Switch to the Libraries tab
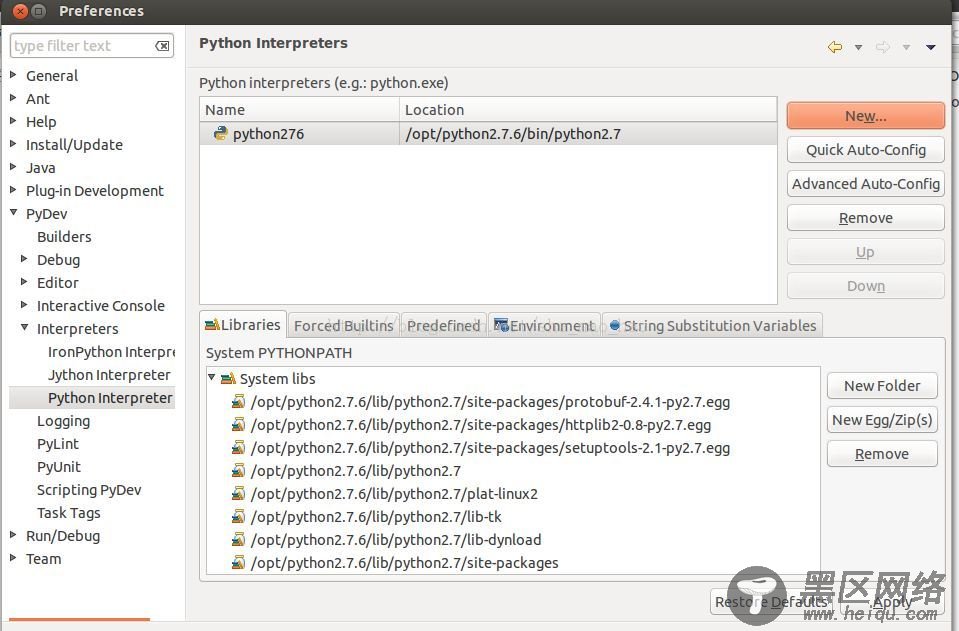 click(243, 325)
